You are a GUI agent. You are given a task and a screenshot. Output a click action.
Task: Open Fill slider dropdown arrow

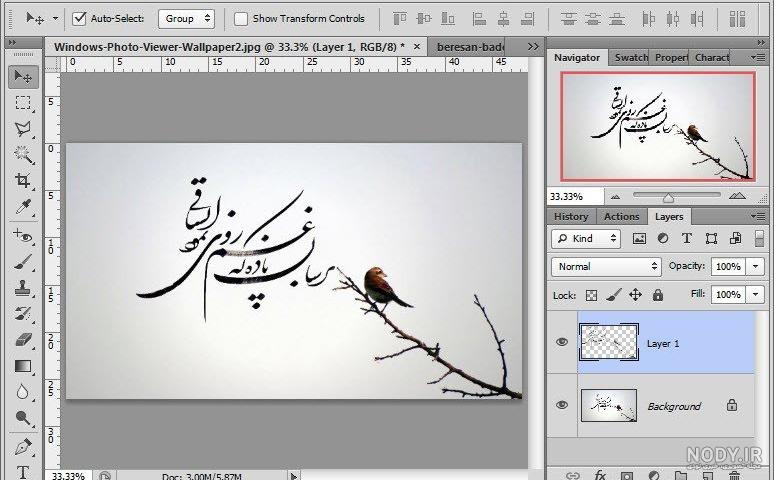[x=755, y=295]
